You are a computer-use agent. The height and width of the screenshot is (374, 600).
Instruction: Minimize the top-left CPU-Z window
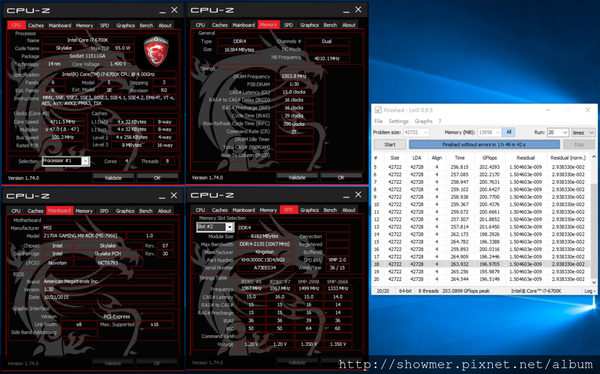click(x=162, y=11)
